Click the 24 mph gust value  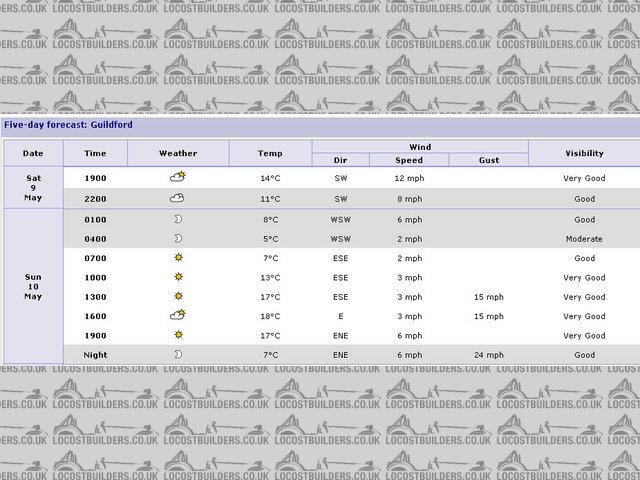tap(489, 355)
